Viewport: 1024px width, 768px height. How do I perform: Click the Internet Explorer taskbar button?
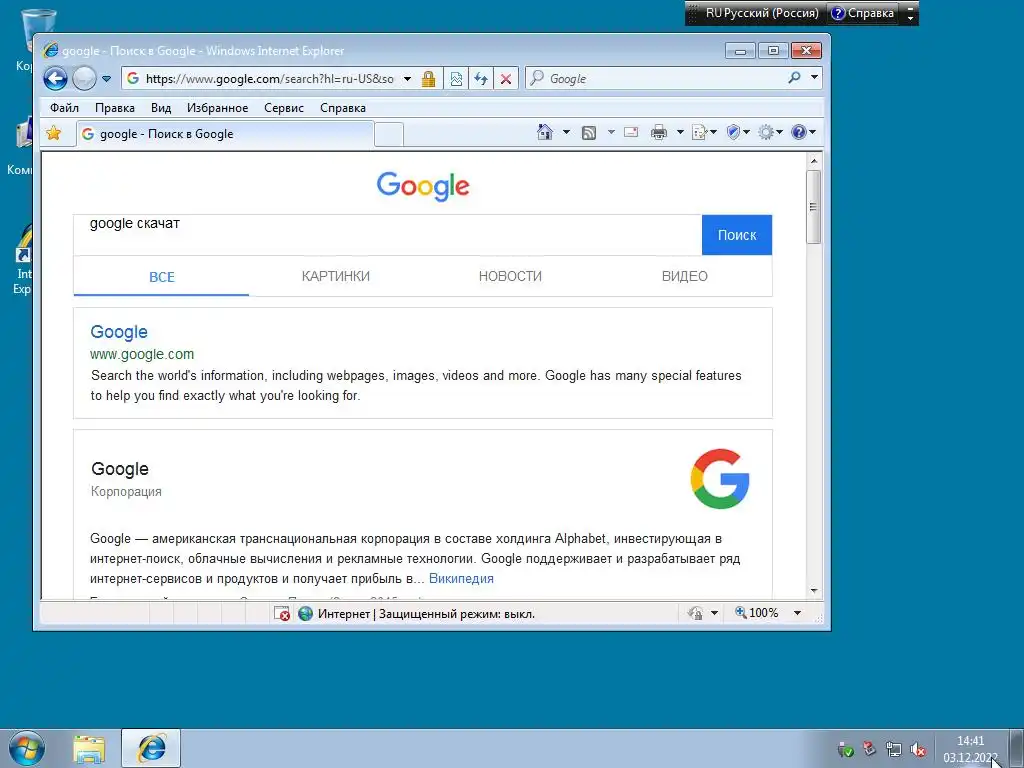[151, 748]
